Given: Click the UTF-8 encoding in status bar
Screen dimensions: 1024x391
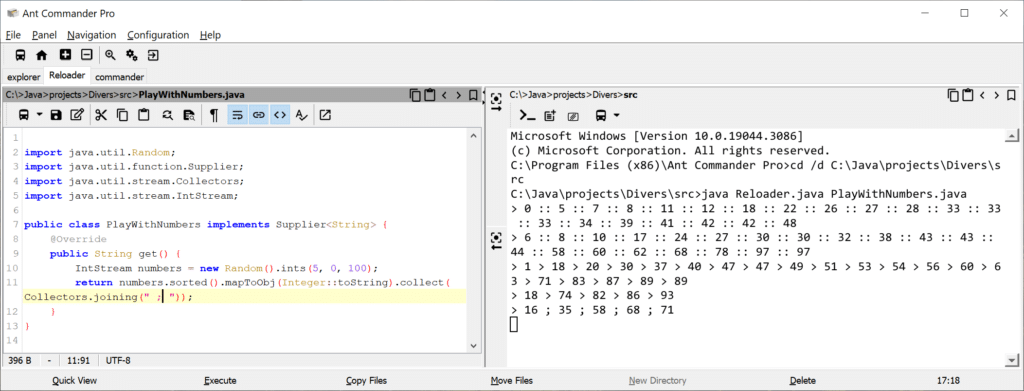Looking at the screenshot, I should [118, 360].
